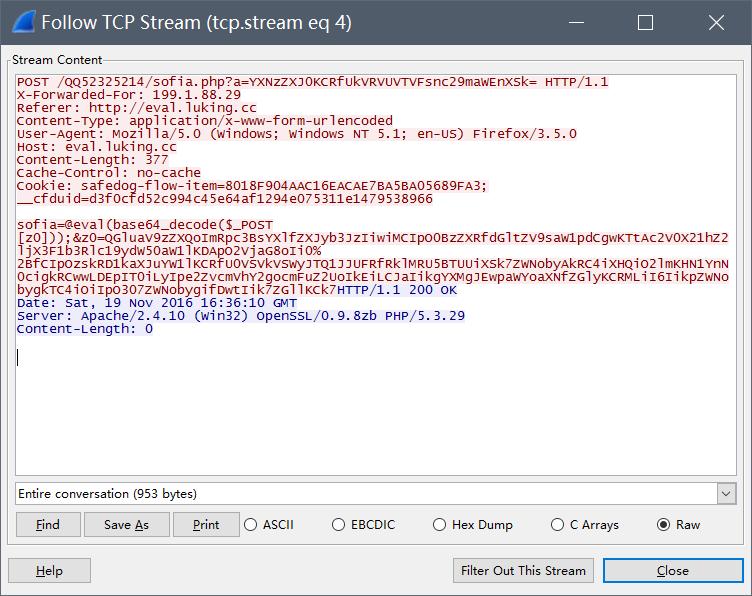Click the POST /QQ52325214/sofia.php request line
This screenshot has width=752, height=596.
click(312, 82)
